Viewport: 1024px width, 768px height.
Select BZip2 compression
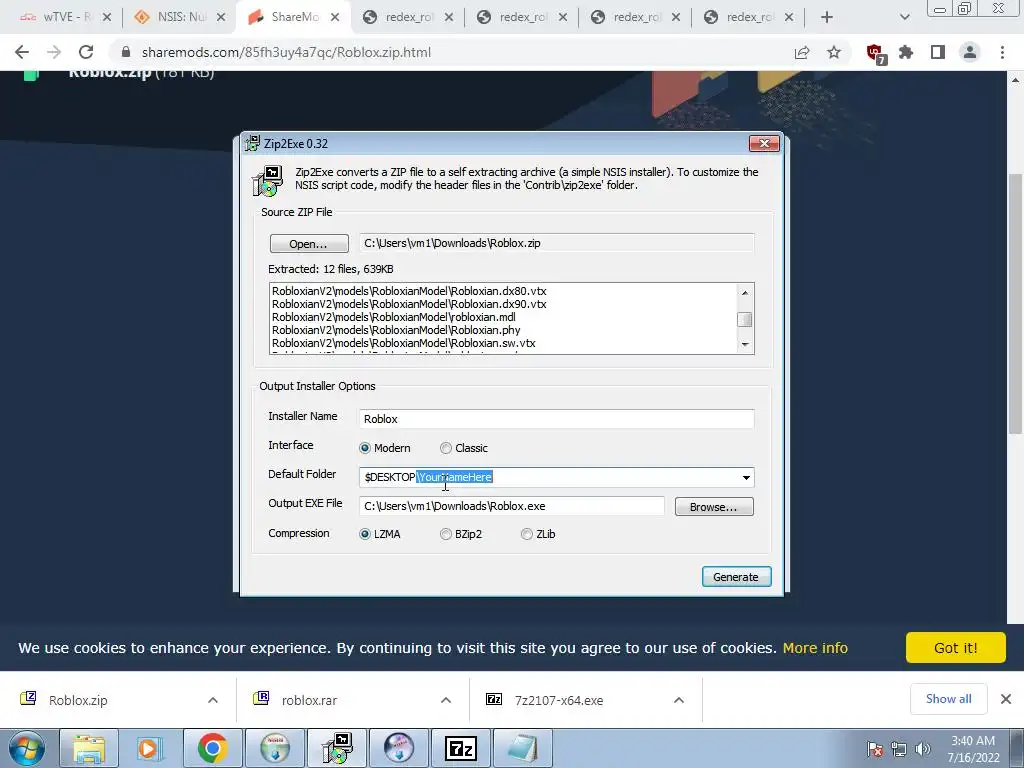pyautogui.click(x=445, y=534)
